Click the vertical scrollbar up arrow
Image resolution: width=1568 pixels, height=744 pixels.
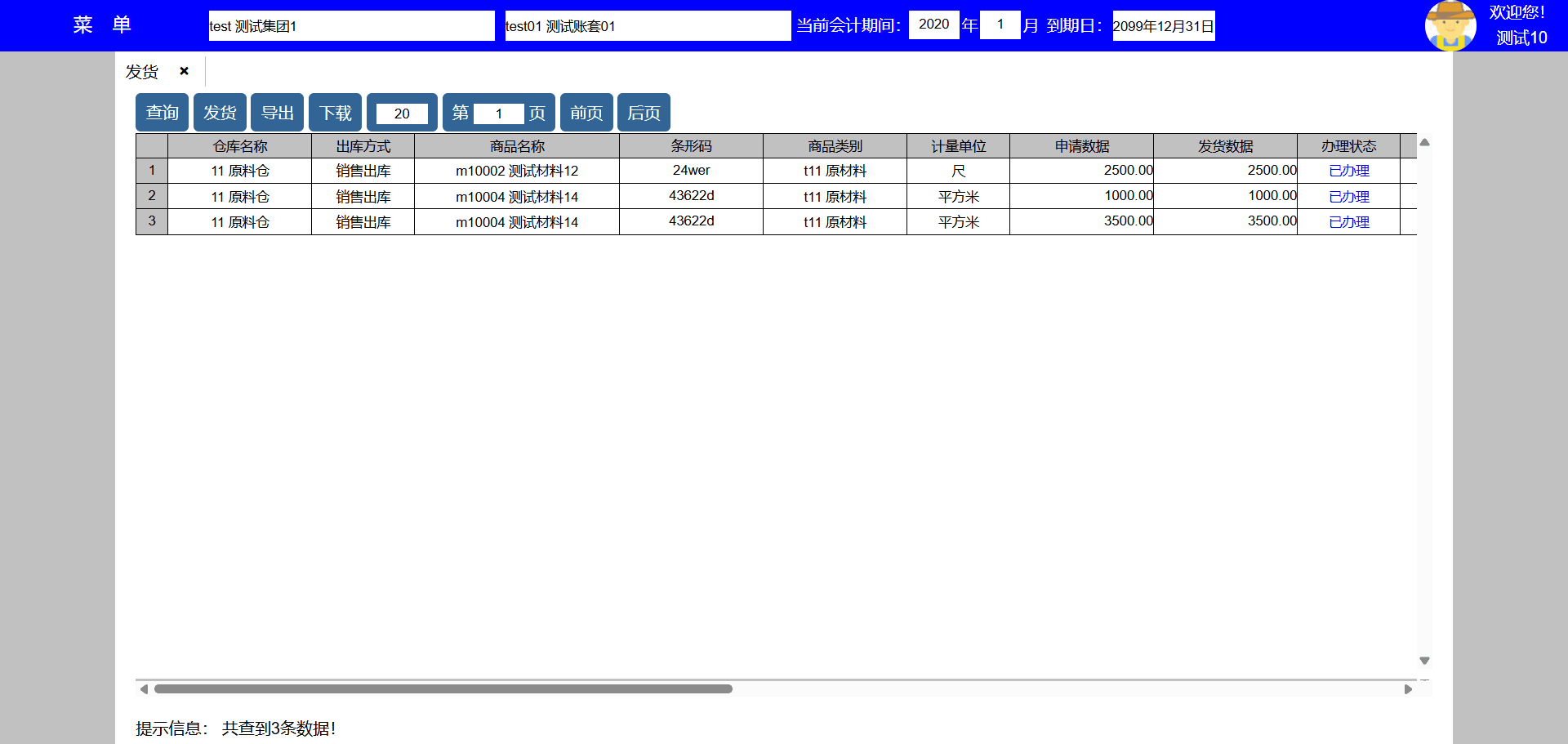(1424, 142)
